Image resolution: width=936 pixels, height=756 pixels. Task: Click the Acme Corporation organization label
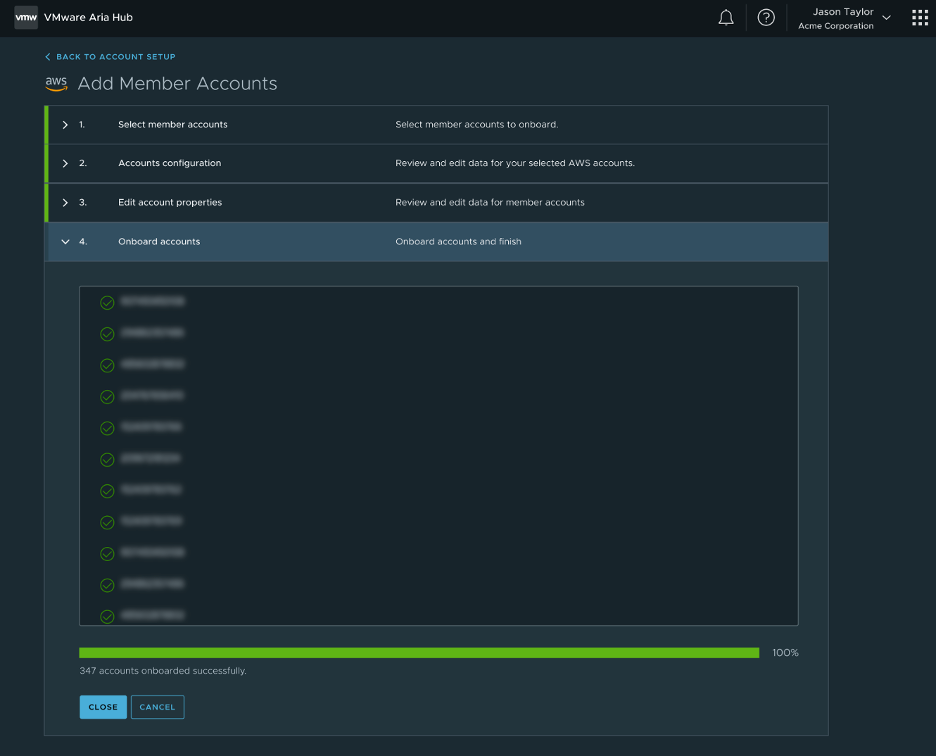click(836, 26)
